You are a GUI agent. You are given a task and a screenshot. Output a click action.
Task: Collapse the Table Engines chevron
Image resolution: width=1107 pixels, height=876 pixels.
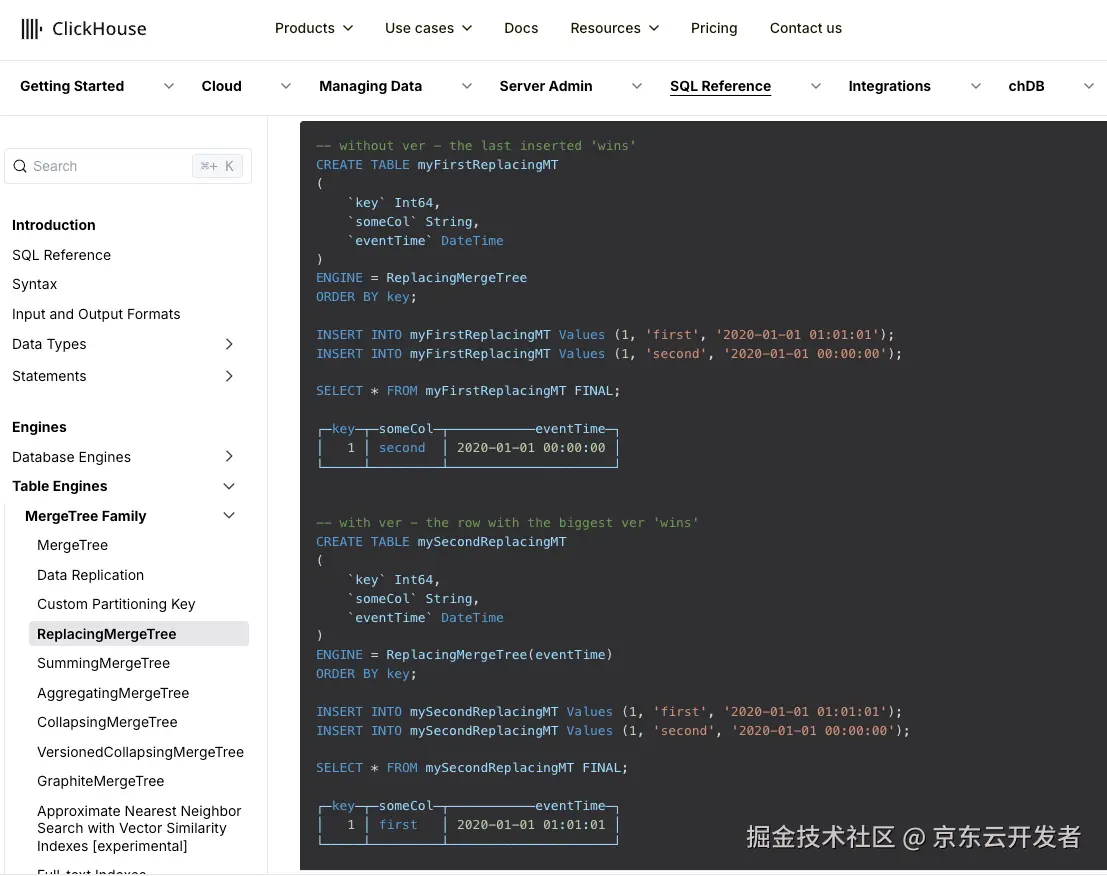click(x=229, y=486)
